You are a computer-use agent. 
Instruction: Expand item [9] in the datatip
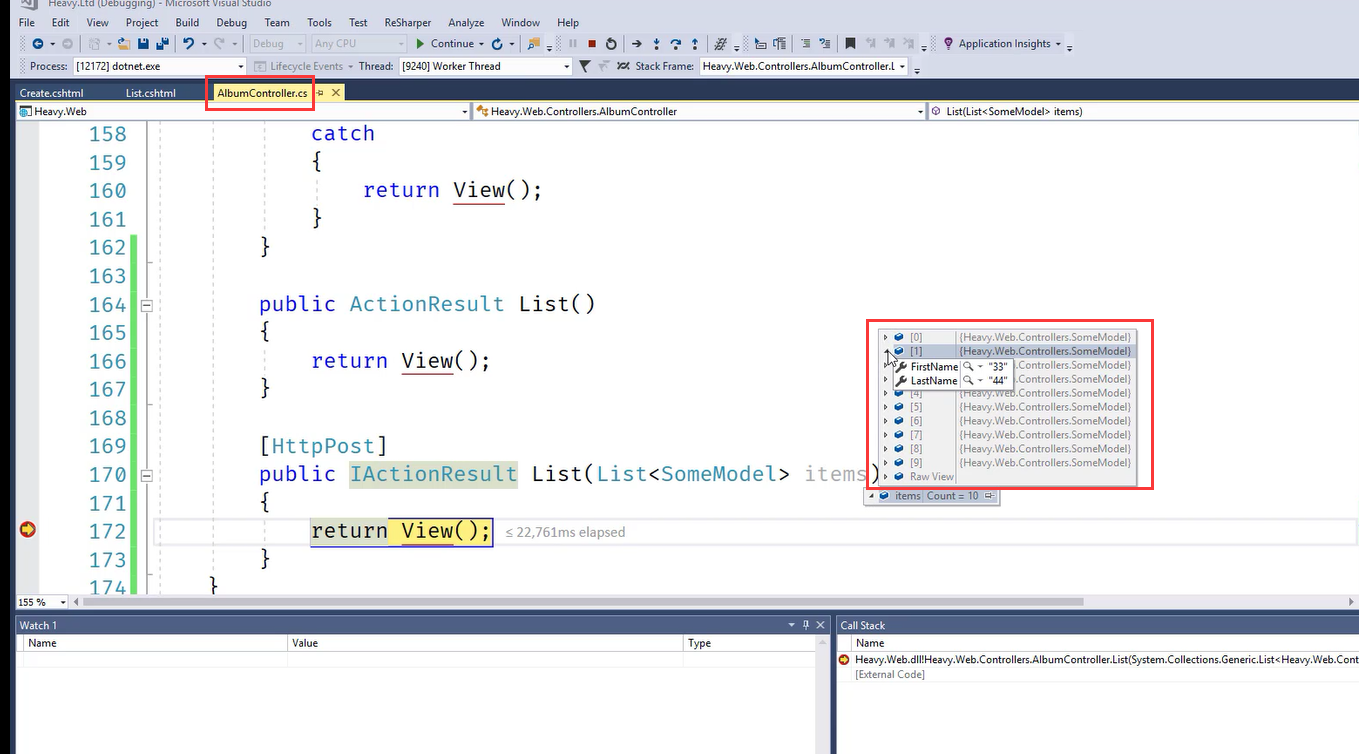pyautogui.click(x=885, y=463)
